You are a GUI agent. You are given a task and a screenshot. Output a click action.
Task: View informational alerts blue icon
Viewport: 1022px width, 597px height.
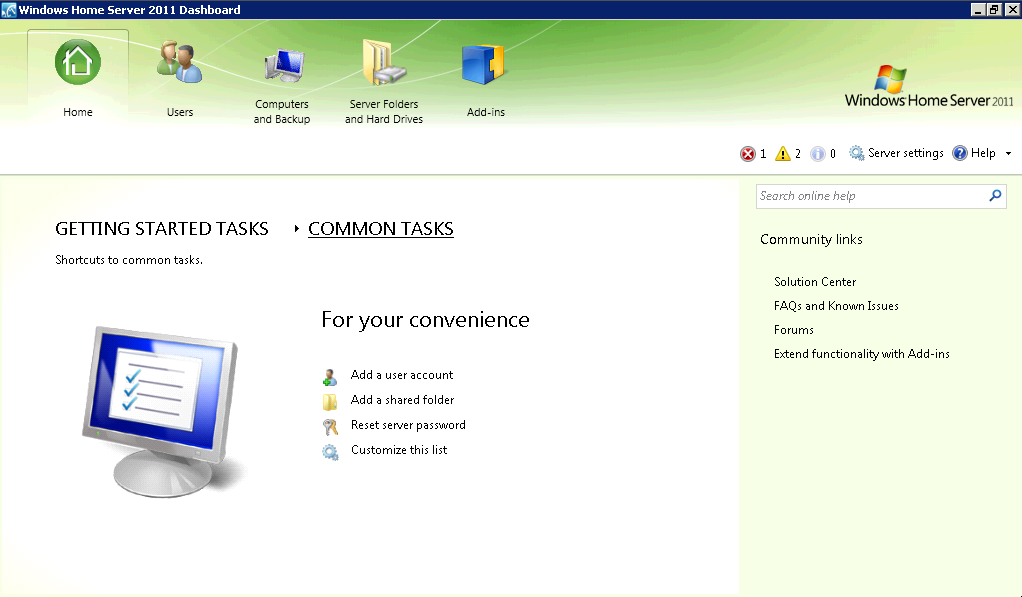pos(817,154)
